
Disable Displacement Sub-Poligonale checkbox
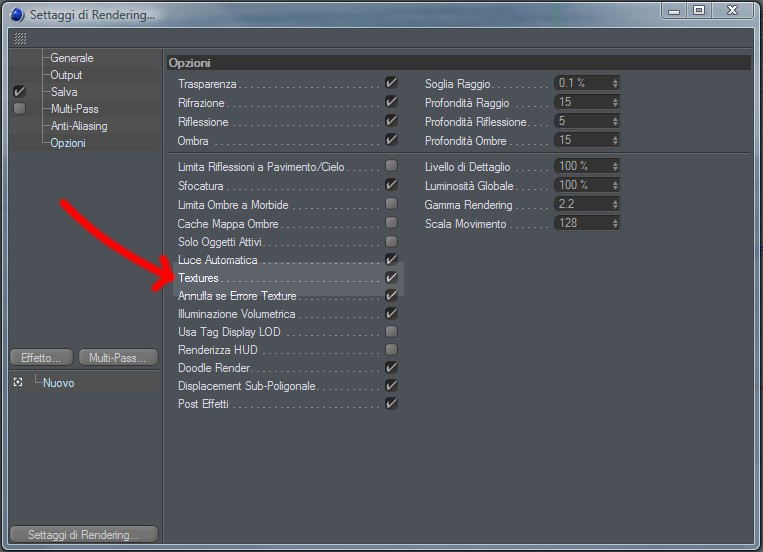point(391,385)
